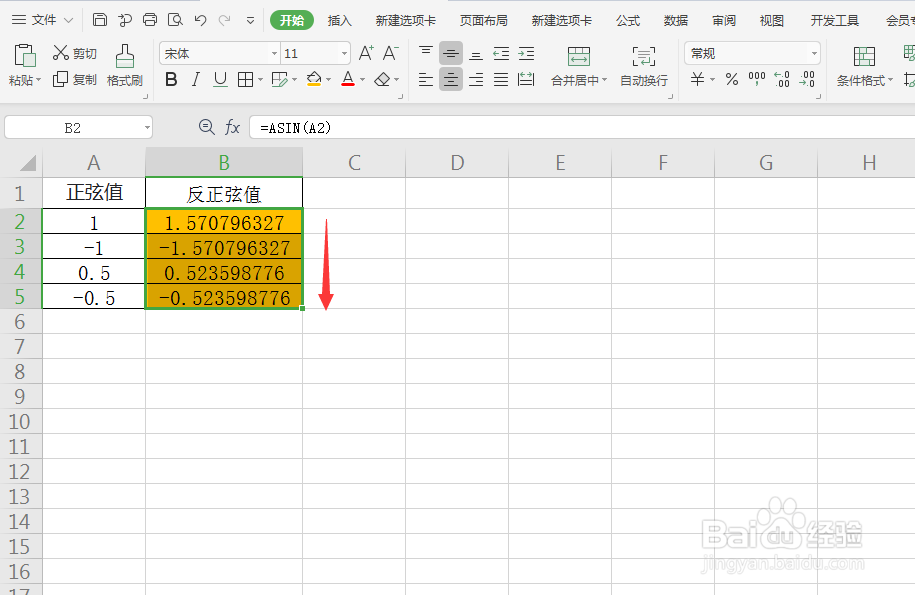Switch to the 插入 tab
Viewport: 915px width, 595px height.
coord(340,21)
